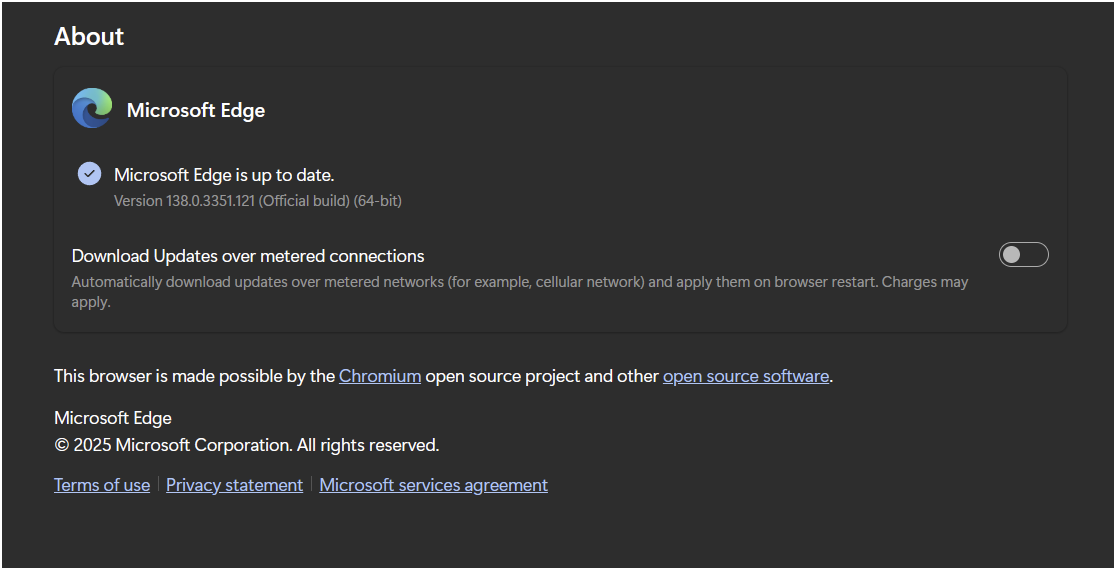The image size is (1116, 570).
Task: Click the 'Microsoft Edge is up to date' message
Action: (224, 175)
